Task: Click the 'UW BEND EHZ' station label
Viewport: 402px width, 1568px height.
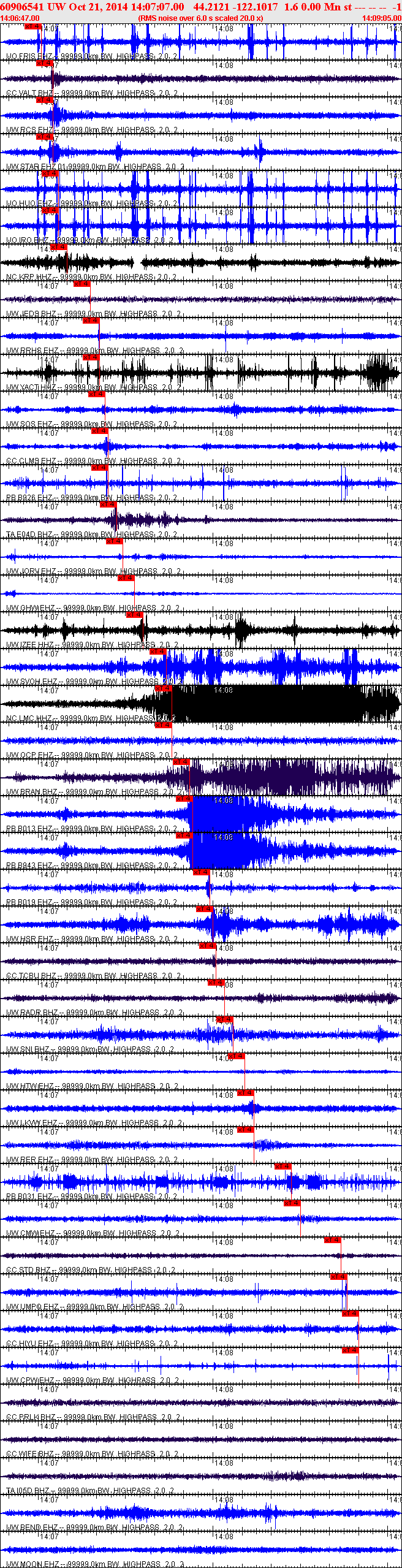Action: (32, 1528)
